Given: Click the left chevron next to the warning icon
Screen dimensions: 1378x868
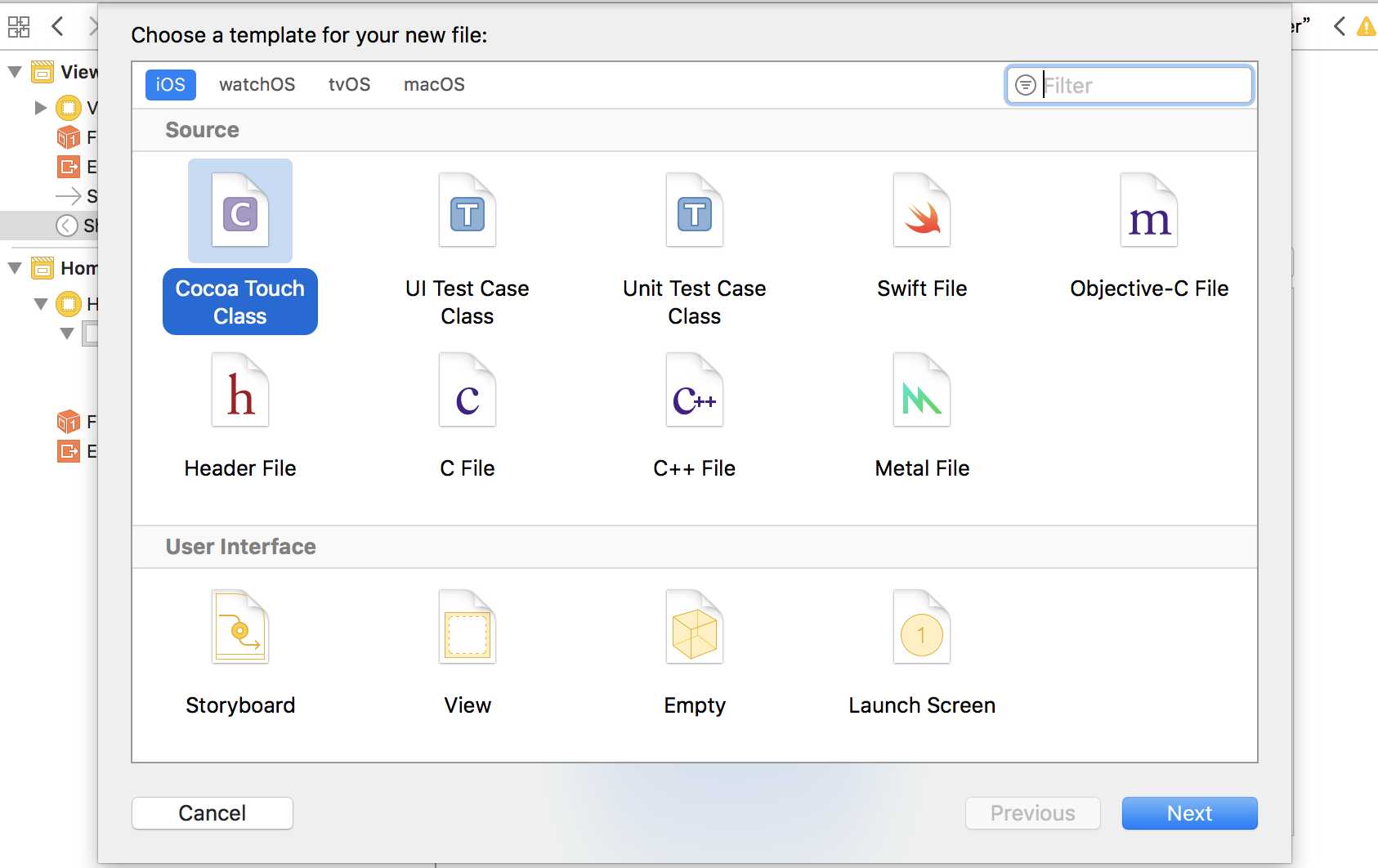Looking at the screenshot, I should coord(1339,27).
